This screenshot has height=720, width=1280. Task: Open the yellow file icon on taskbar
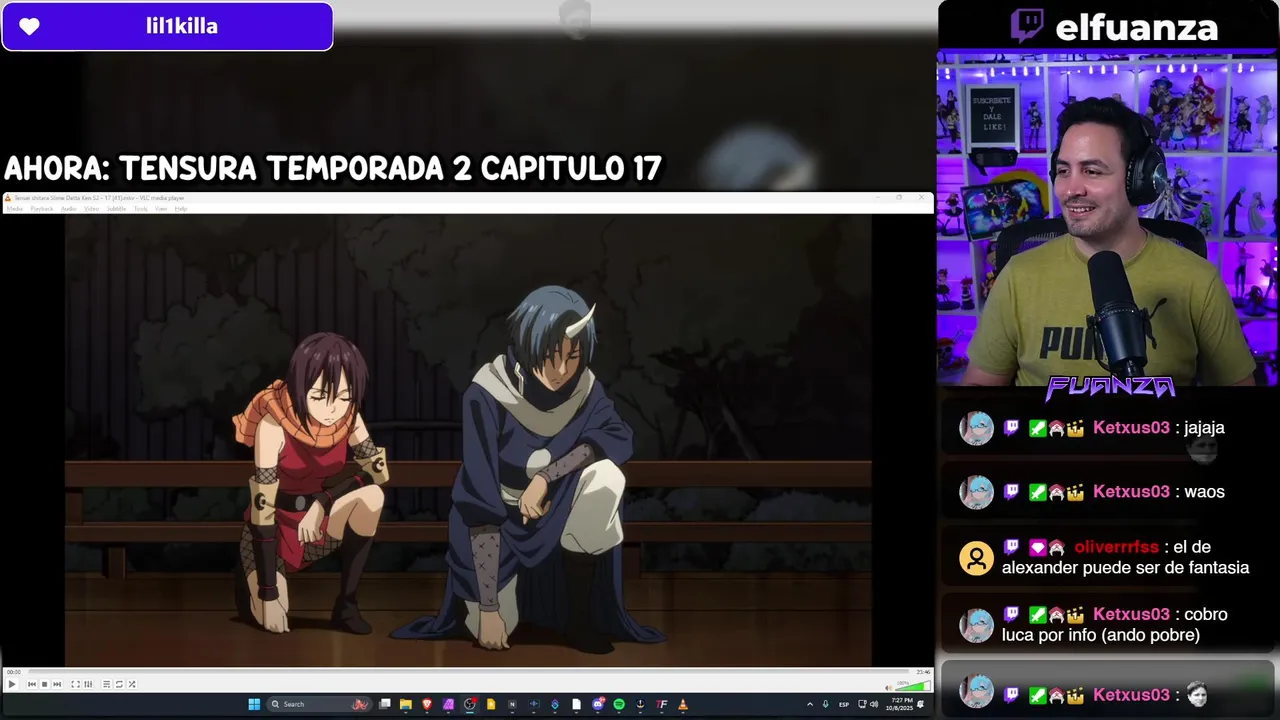point(491,704)
